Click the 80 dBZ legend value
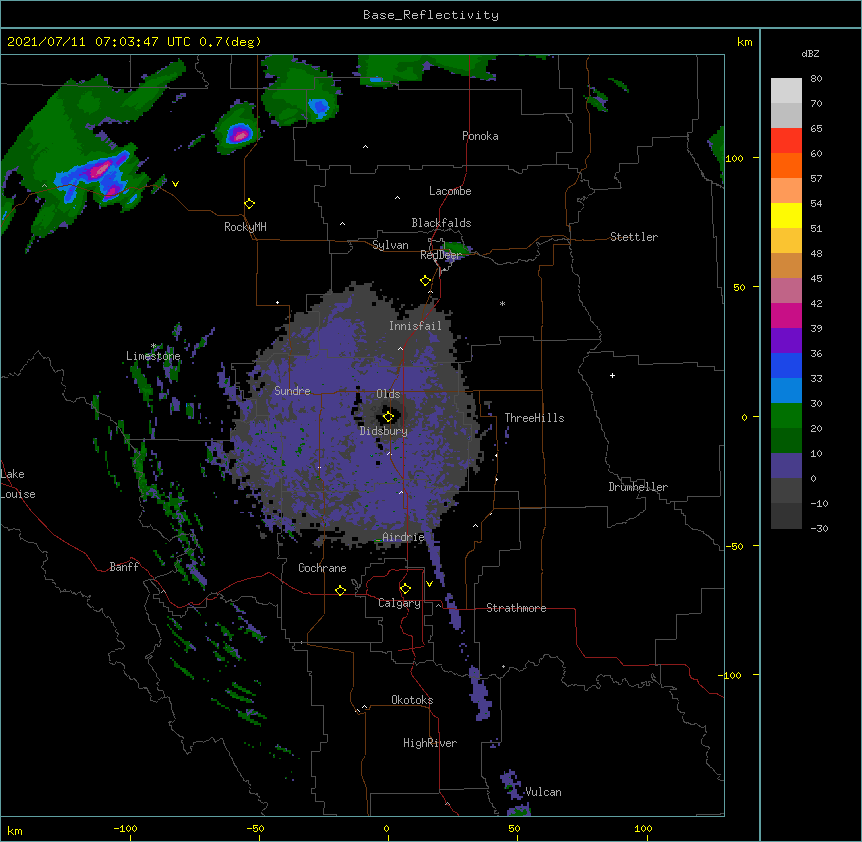 click(816, 79)
